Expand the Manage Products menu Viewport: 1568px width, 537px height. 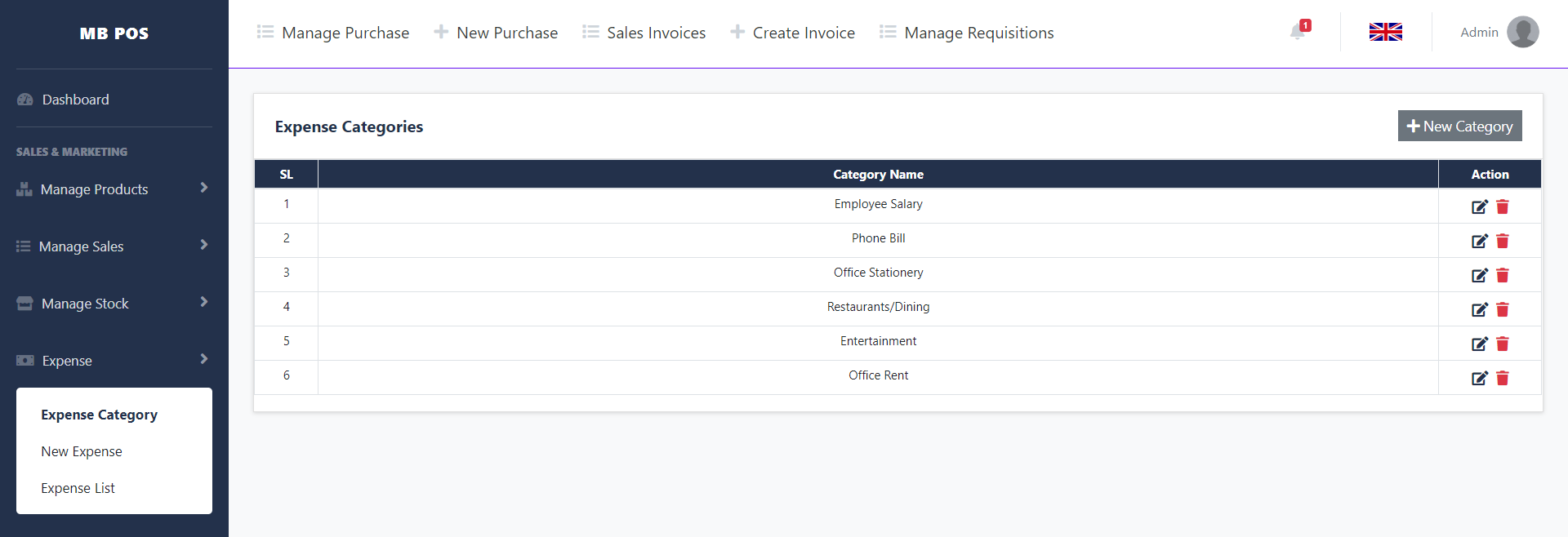[x=113, y=189]
